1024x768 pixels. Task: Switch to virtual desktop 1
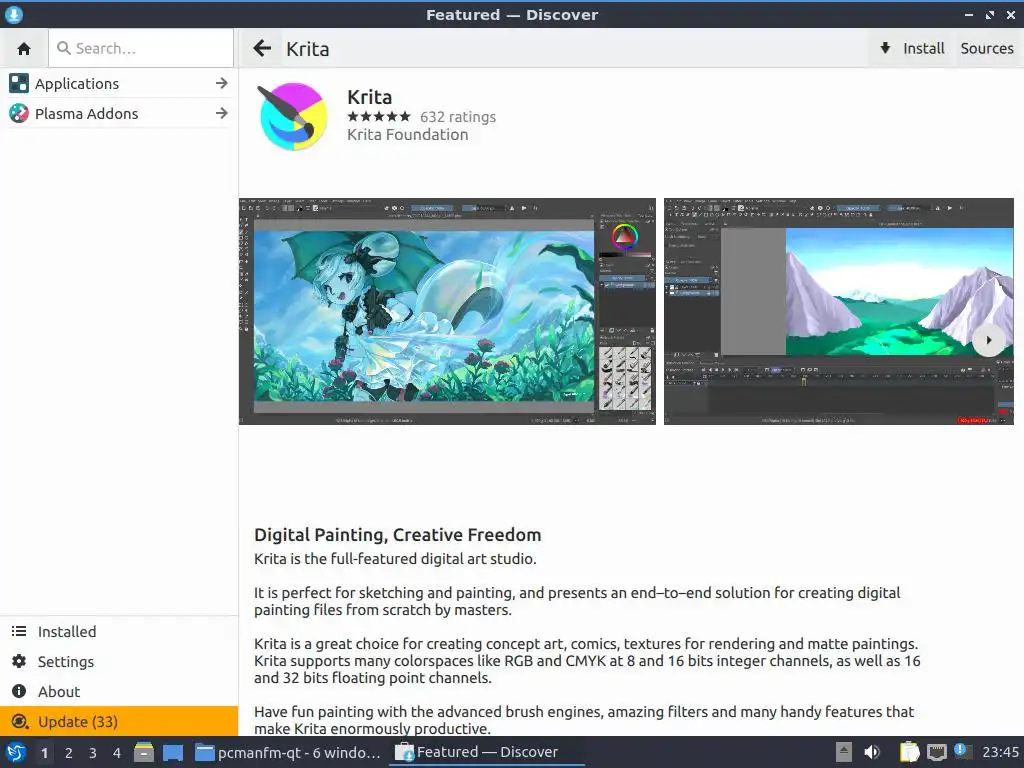(44, 753)
